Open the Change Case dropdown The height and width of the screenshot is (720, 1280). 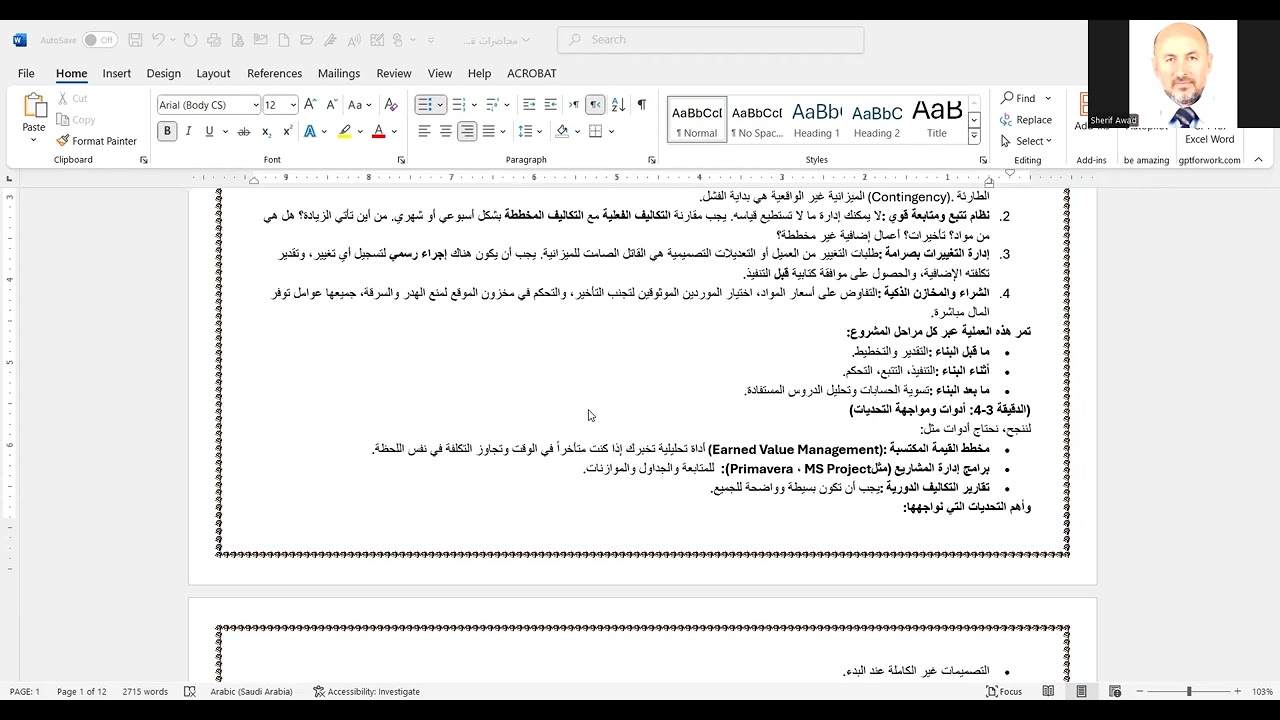click(x=359, y=105)
